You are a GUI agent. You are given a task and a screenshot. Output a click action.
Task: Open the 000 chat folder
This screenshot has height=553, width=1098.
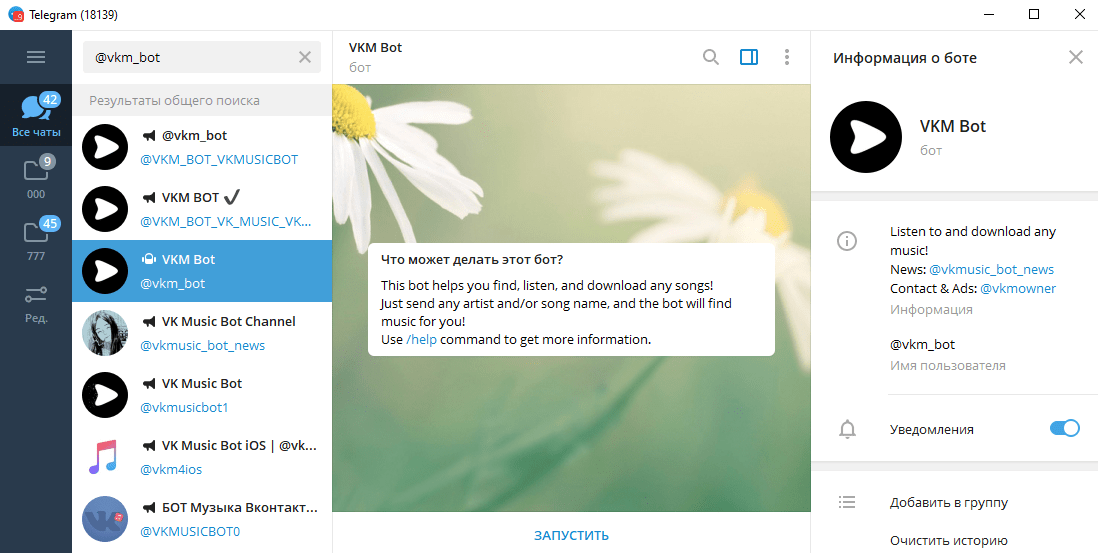coord(36,178)
